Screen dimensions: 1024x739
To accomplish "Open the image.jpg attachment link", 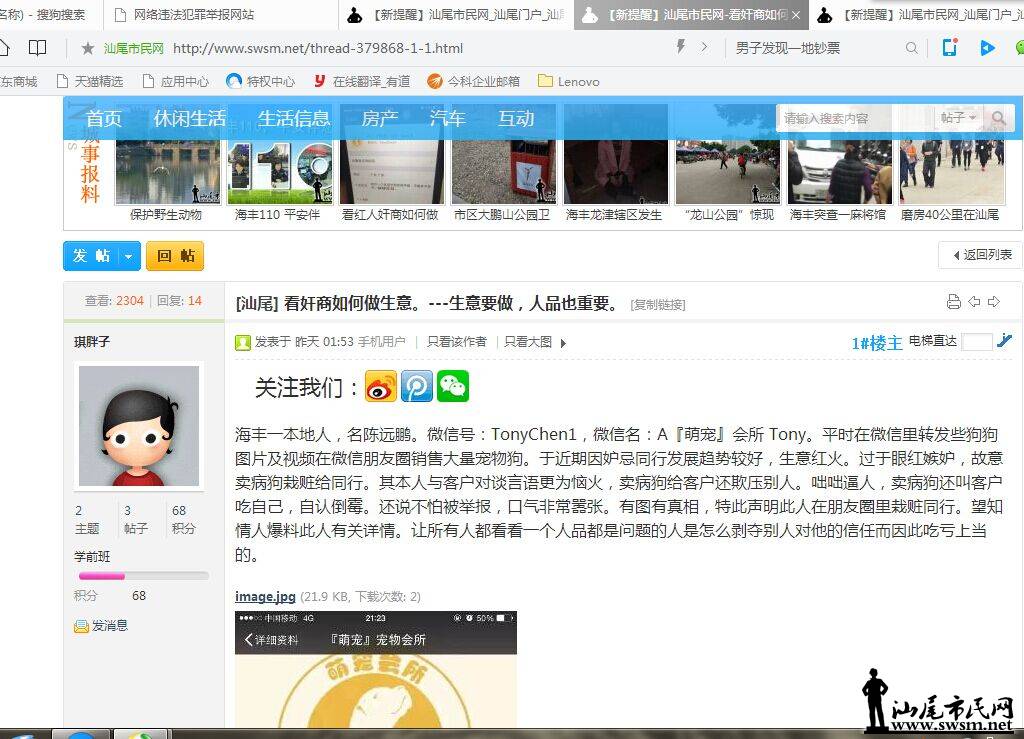I will point(265,596).
